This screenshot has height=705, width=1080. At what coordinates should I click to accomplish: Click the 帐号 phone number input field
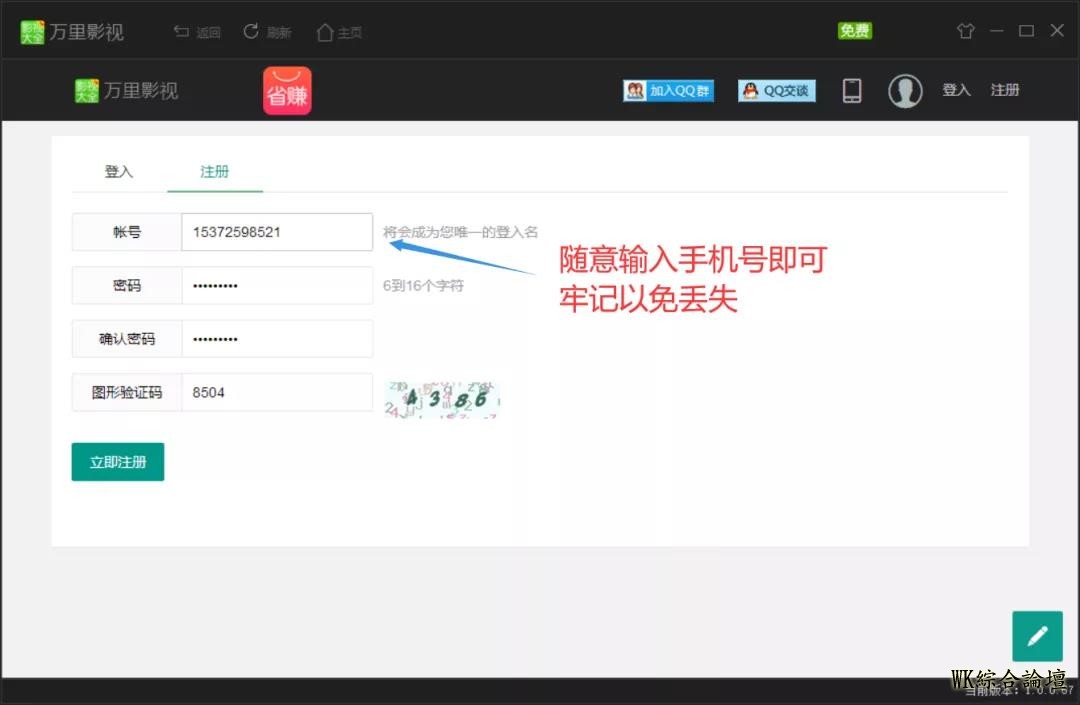pyautogui.click(x=276, y=232)
